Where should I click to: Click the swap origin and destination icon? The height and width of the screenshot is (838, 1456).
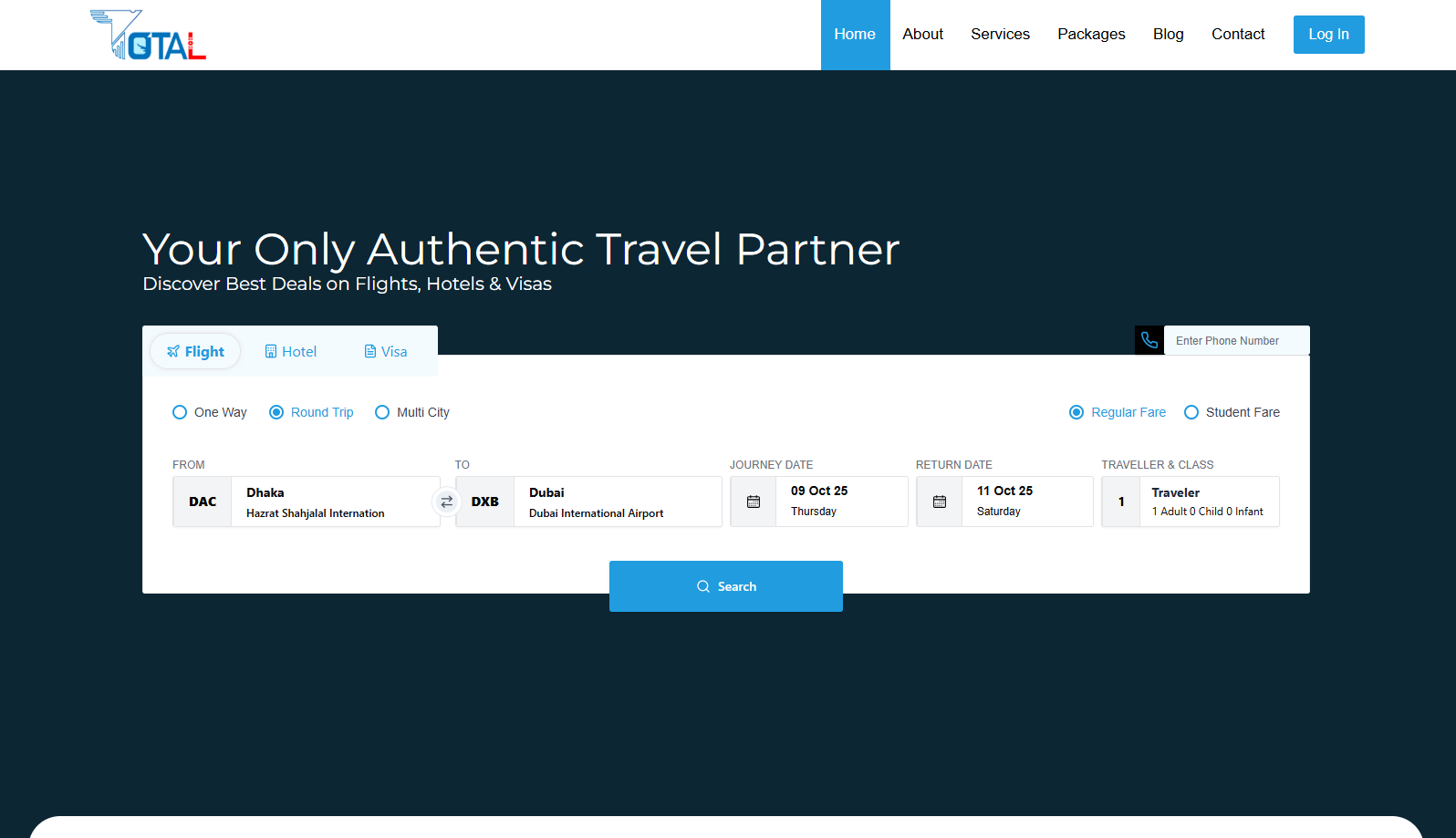tap(446, 502)
